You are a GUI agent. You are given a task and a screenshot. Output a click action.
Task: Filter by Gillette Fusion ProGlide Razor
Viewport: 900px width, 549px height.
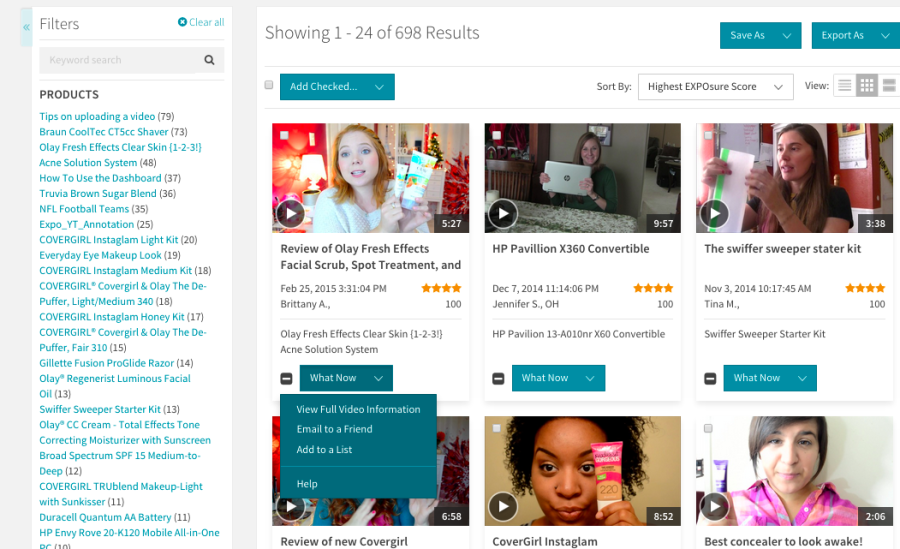(106, 363)
